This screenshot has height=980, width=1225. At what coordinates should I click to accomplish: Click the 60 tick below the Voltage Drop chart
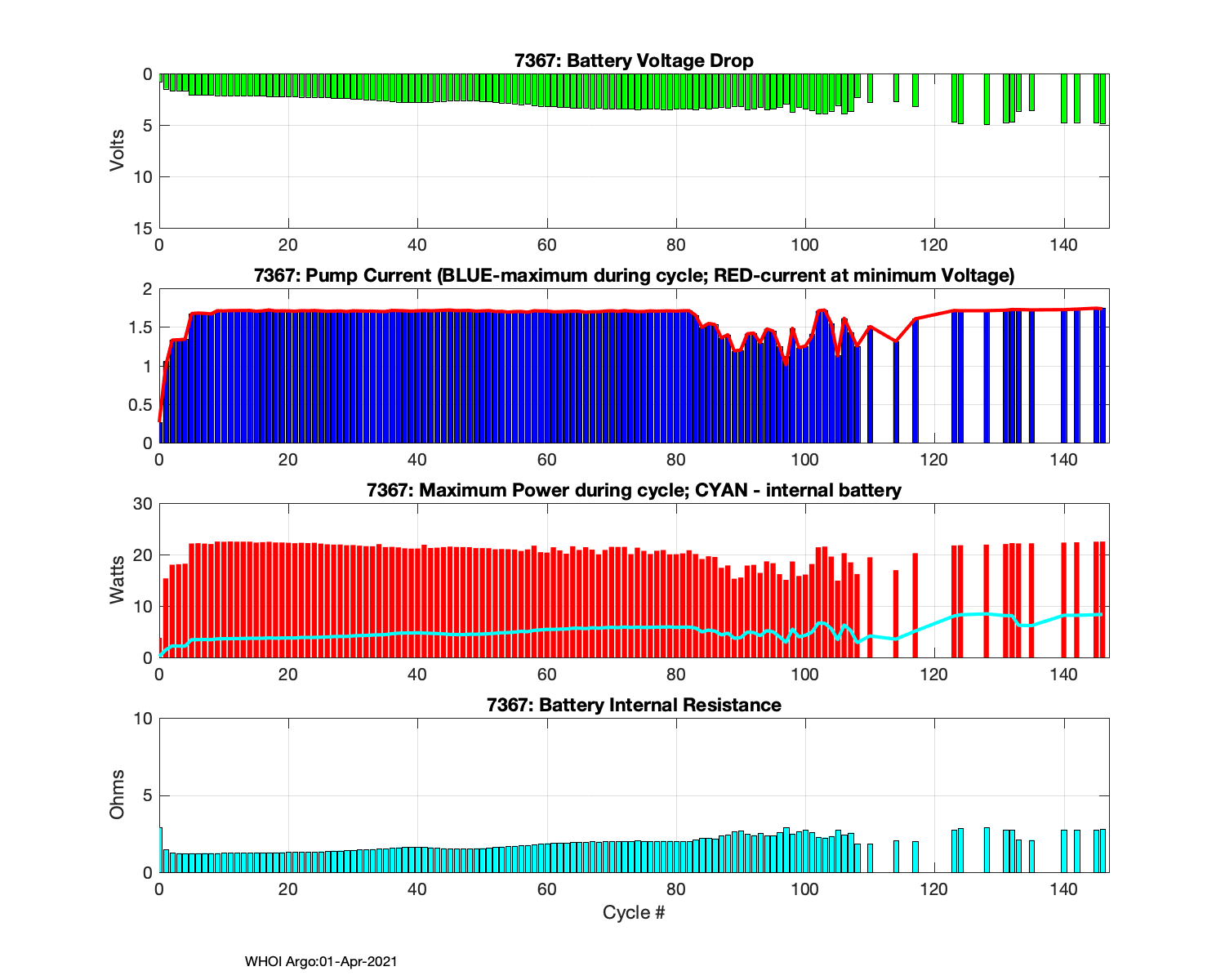[x=546, y=245]
